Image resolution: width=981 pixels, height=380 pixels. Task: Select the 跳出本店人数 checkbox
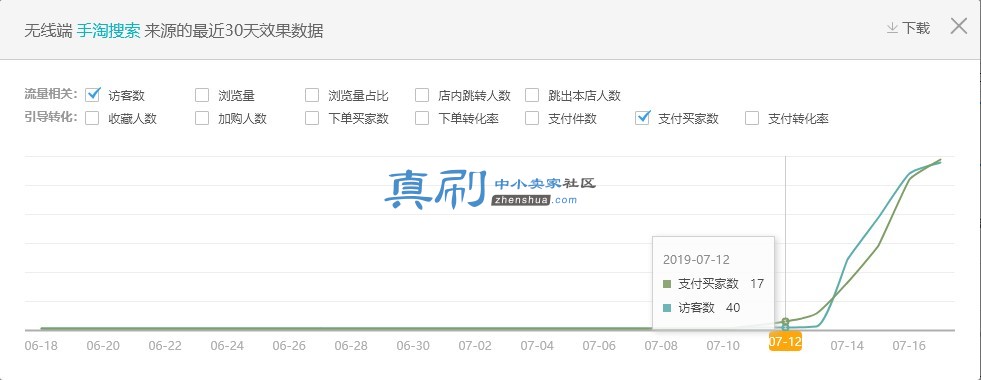532,96
